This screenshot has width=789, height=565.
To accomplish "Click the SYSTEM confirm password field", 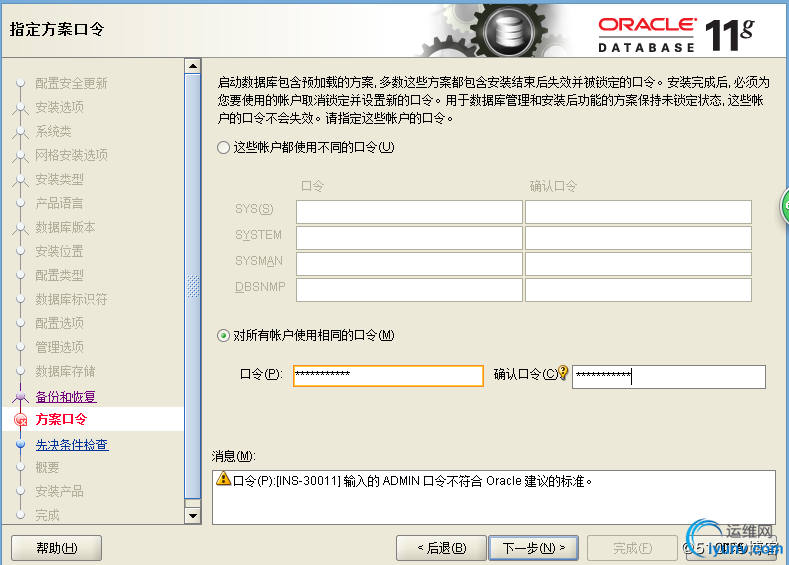I will (x=638, y=238).
